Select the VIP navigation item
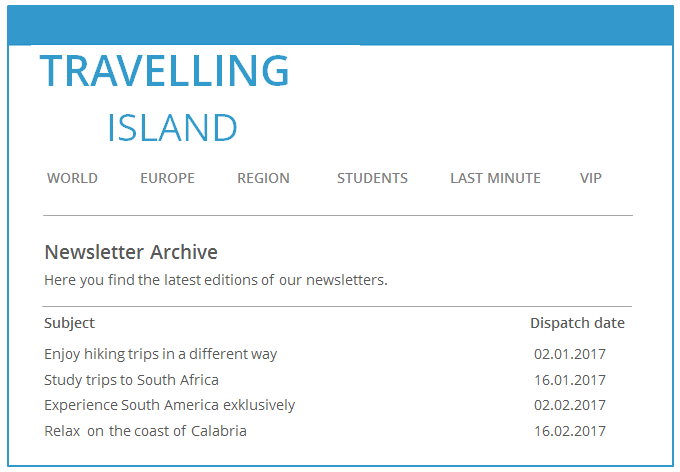This screenshot has width=680, height=472. [591, 178]
